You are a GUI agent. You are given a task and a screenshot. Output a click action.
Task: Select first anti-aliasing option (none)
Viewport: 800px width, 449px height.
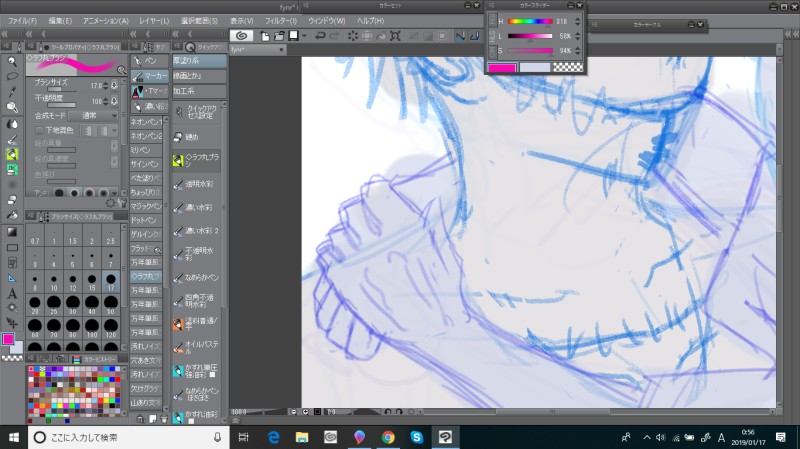tap(59, 193)
